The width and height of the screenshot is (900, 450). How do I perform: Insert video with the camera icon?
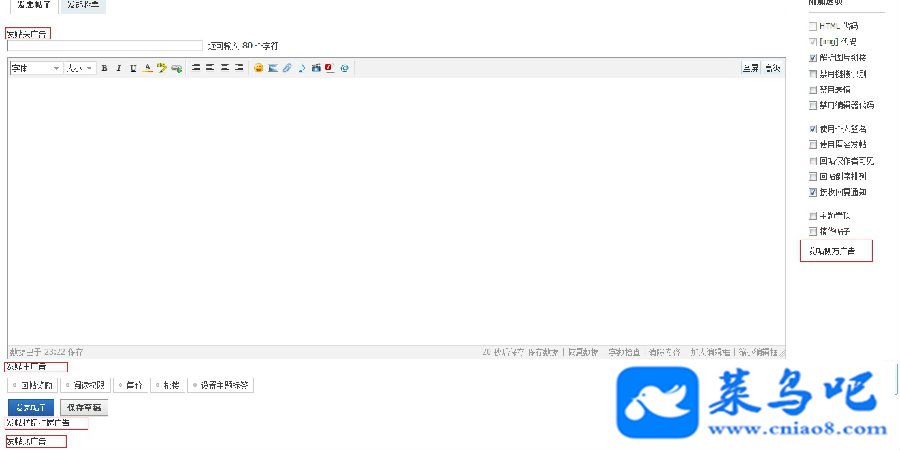(x=316, y=68)
